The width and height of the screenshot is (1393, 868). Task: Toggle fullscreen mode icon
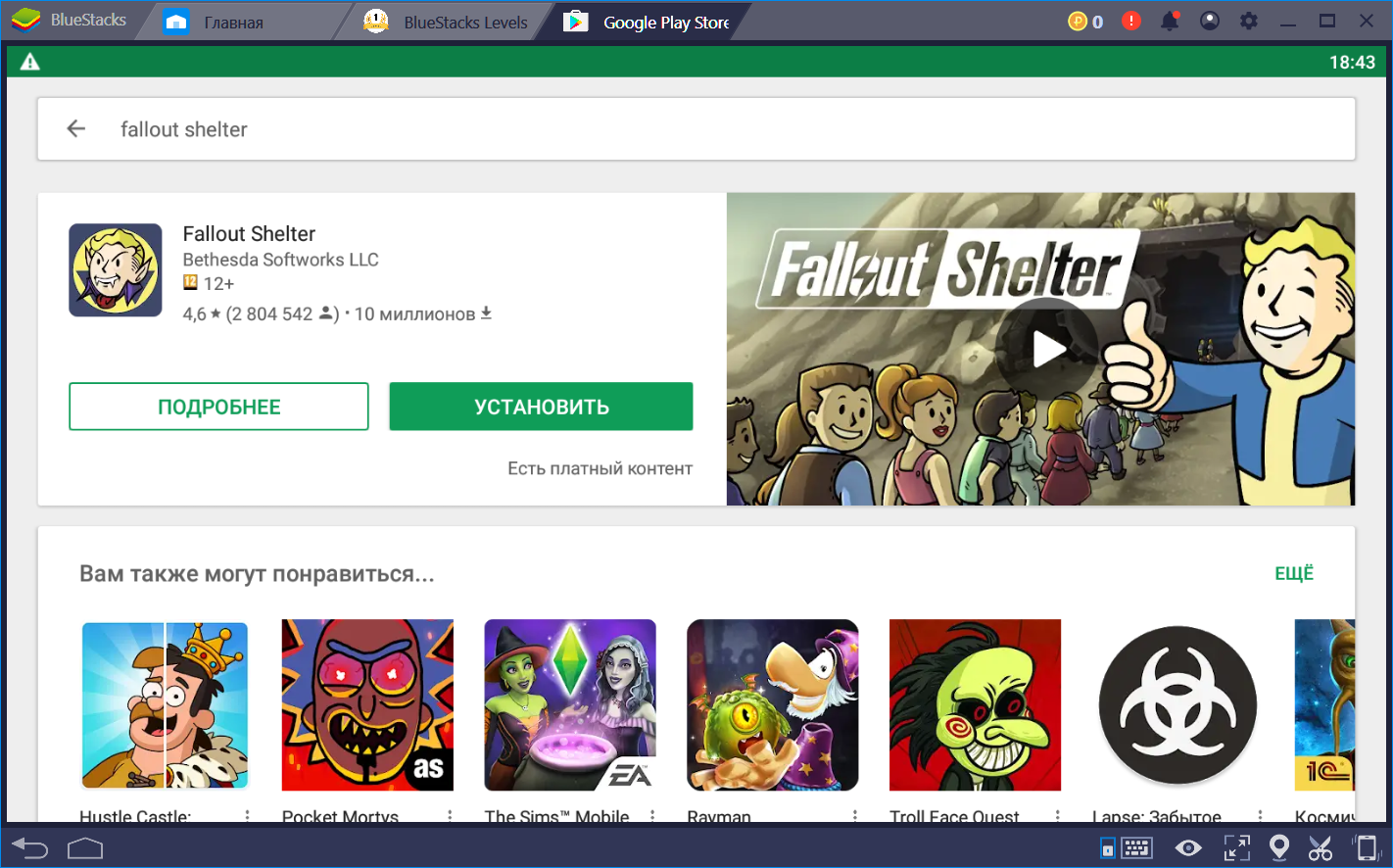[x=1237, y=847]
